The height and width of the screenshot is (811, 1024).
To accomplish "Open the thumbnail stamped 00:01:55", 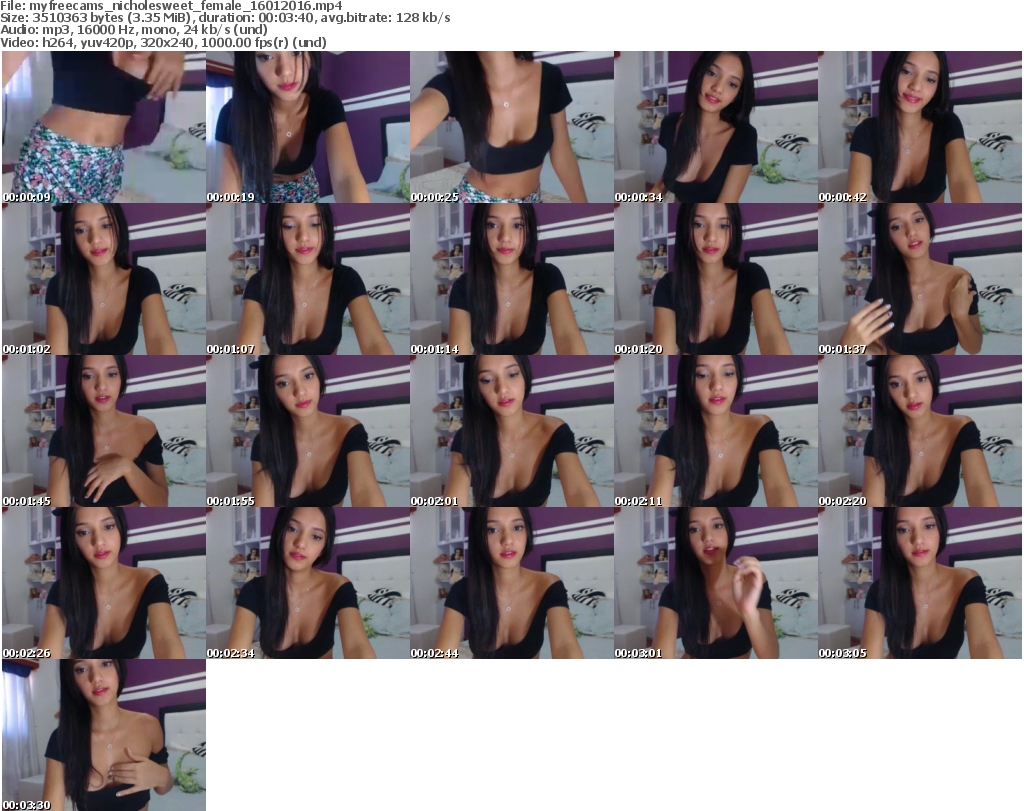I will tap(308, 431).
